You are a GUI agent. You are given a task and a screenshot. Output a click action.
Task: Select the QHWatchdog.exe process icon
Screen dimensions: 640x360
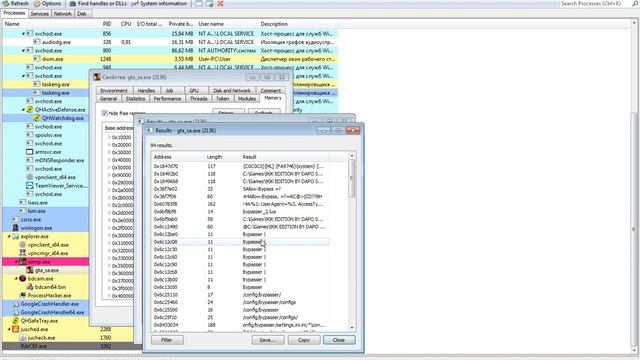(37, 118)
